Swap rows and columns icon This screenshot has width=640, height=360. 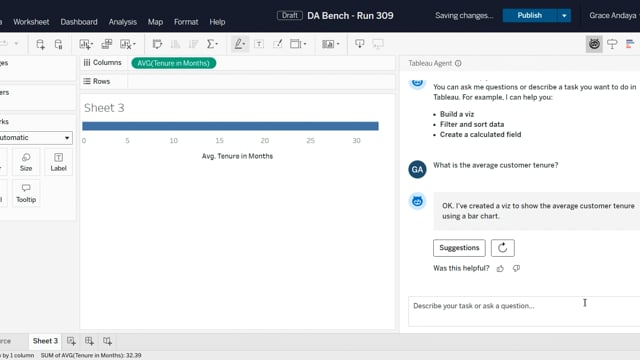157,44
